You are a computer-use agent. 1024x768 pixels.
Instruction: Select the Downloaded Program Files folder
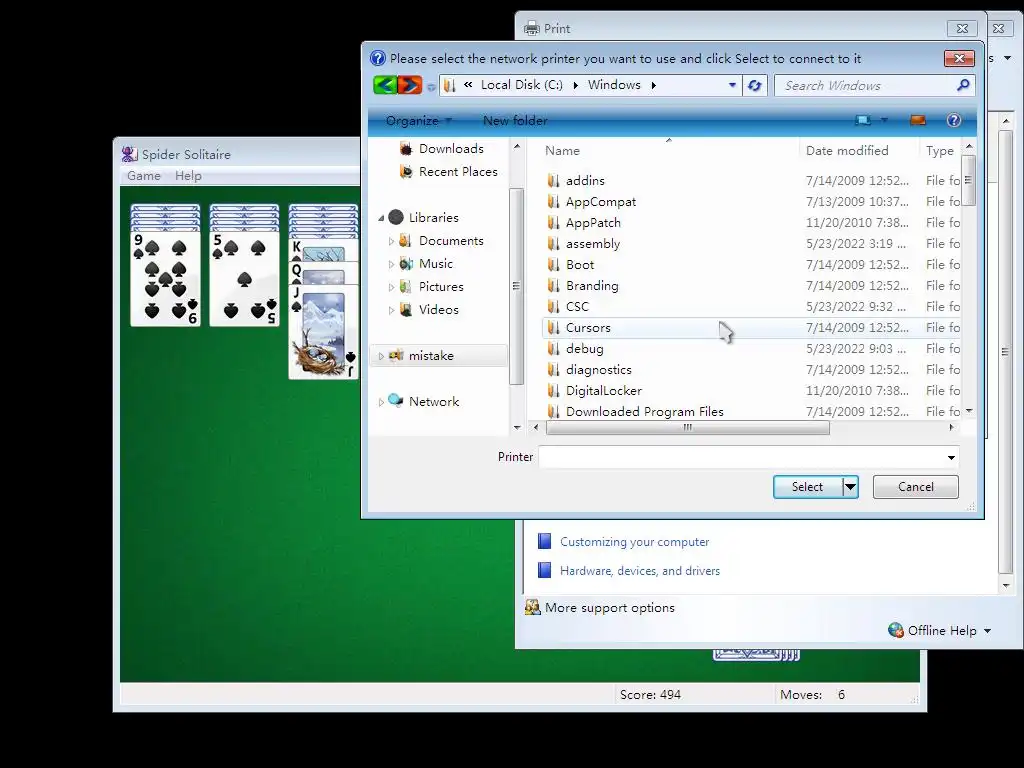coord(645,411)
